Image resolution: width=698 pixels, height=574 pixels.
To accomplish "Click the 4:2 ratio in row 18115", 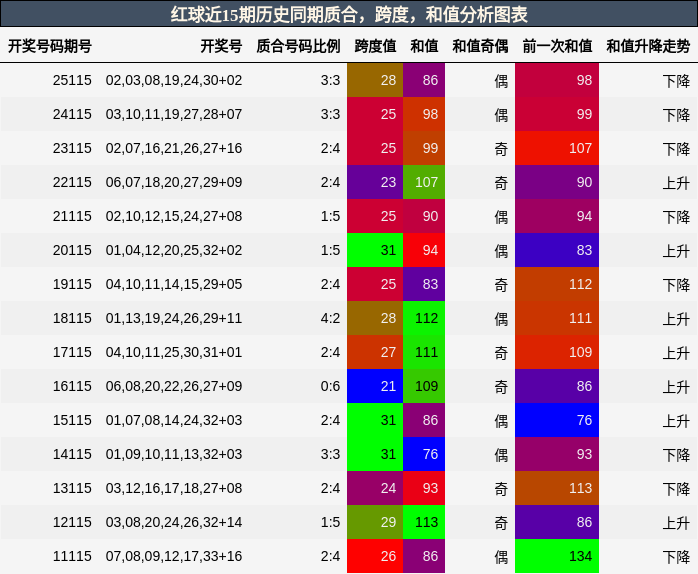I will [x=330, y=318].
